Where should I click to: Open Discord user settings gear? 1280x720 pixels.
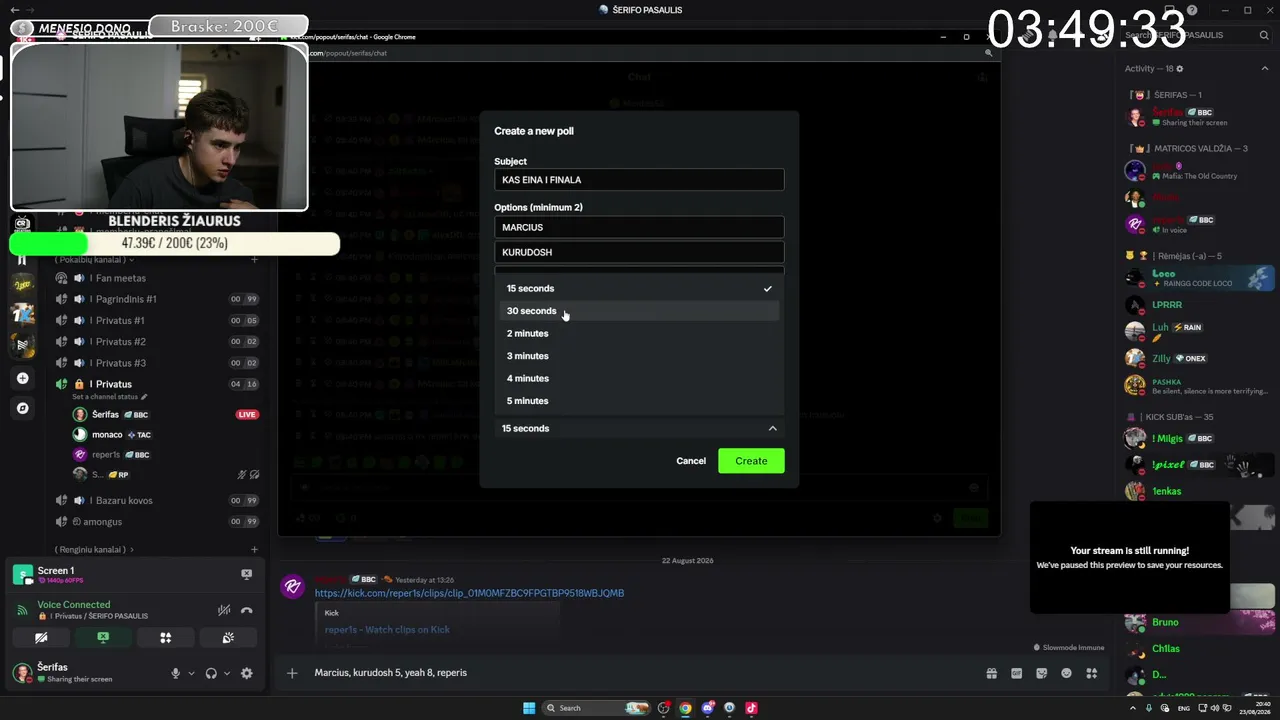pos(247,673)
